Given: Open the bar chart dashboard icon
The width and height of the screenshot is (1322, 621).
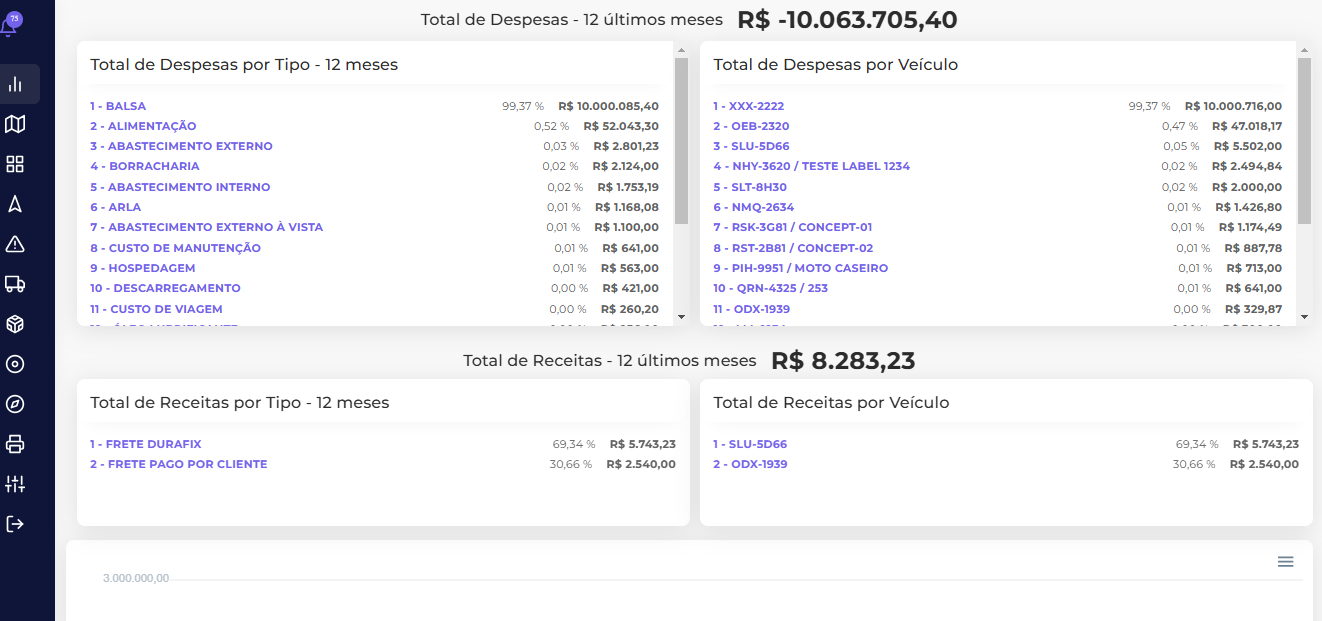Looking at the screenshot, I should point(15,84).
